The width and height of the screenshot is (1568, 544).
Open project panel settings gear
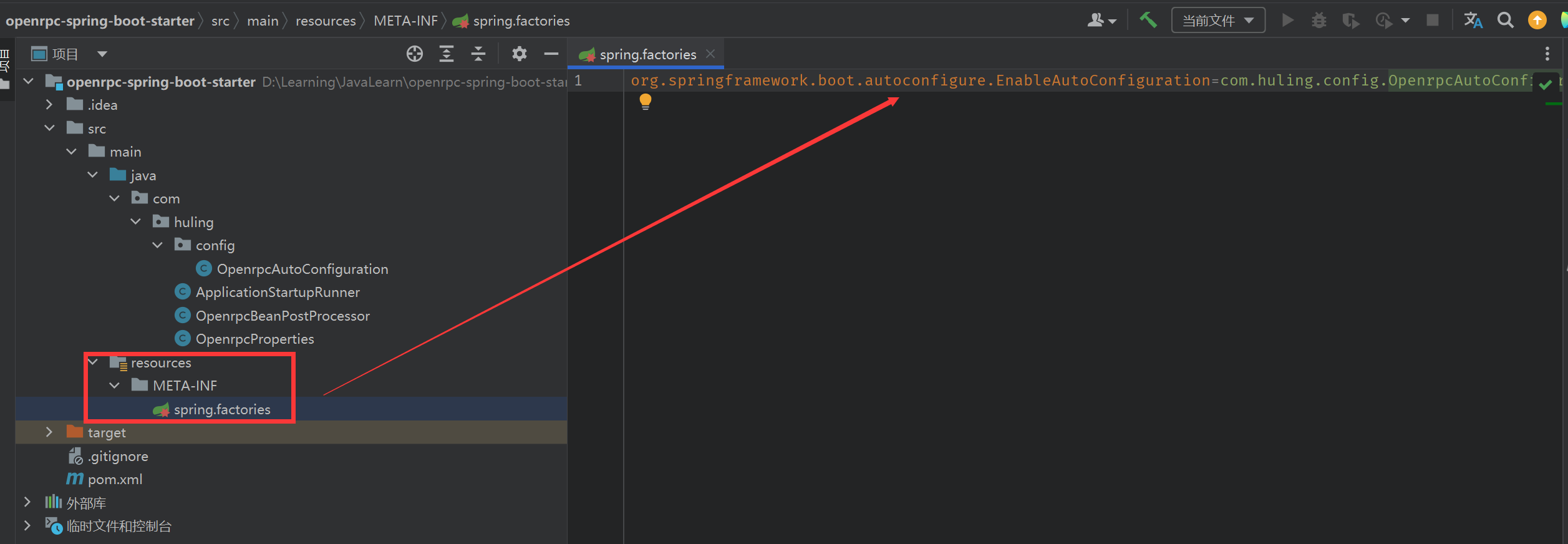tap(519, 54)
